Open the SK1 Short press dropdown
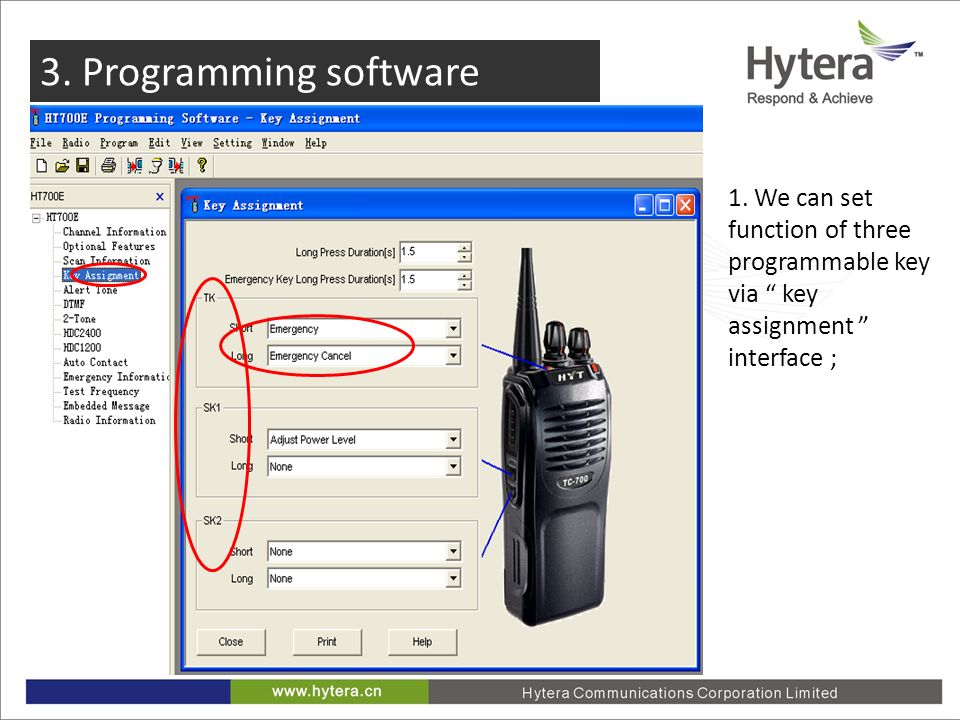The image size is (960, 720). (453, 440)
